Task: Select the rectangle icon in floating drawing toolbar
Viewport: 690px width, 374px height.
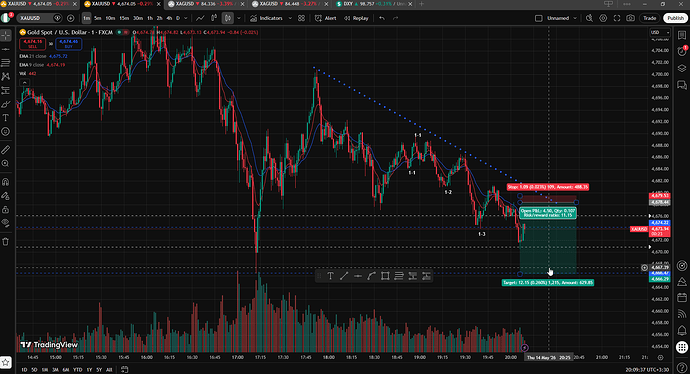Action: pyautogui.click(x=385, y=276)
